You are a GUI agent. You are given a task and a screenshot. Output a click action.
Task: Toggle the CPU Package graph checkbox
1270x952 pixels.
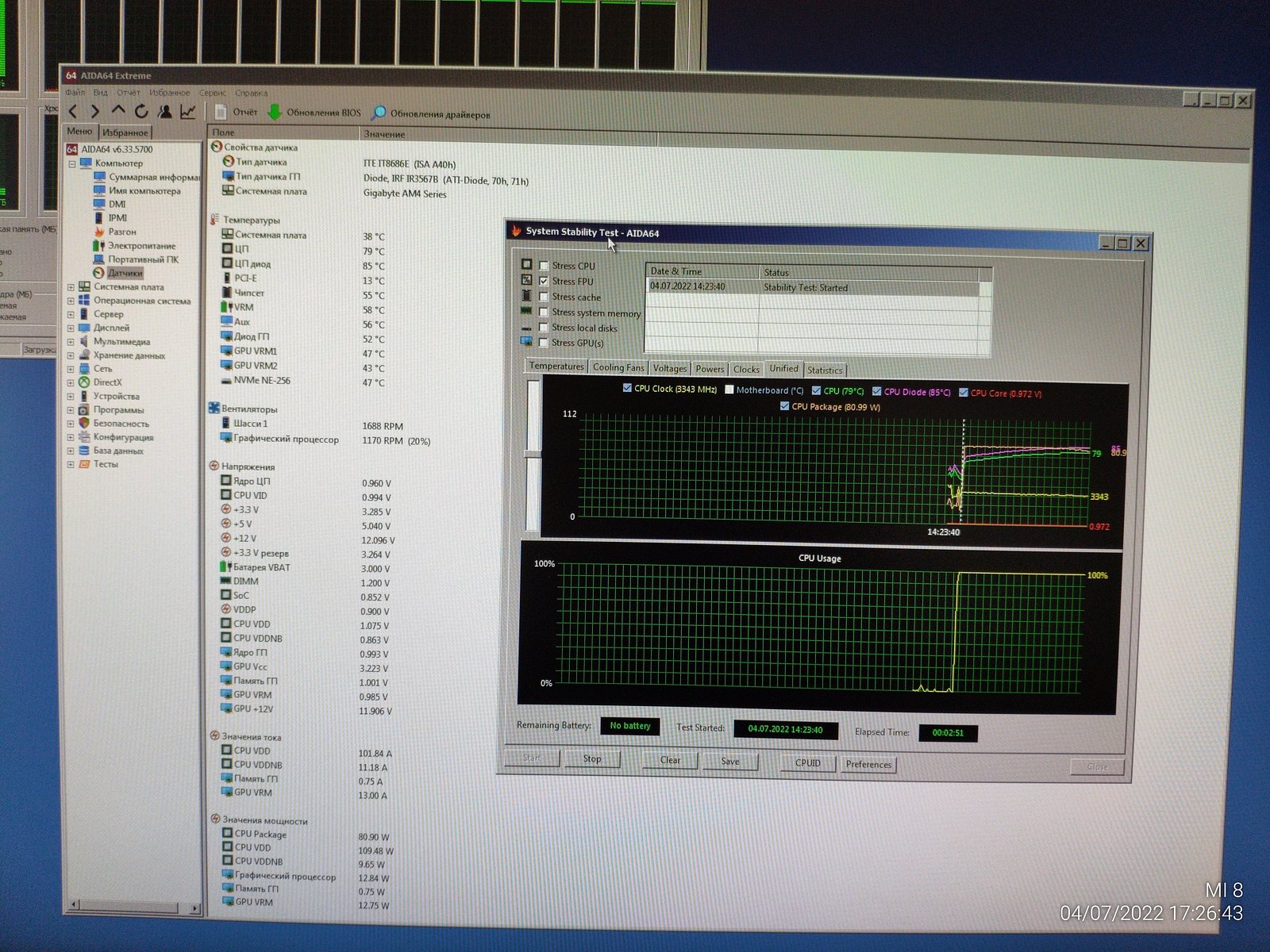[x=785, y=405]
